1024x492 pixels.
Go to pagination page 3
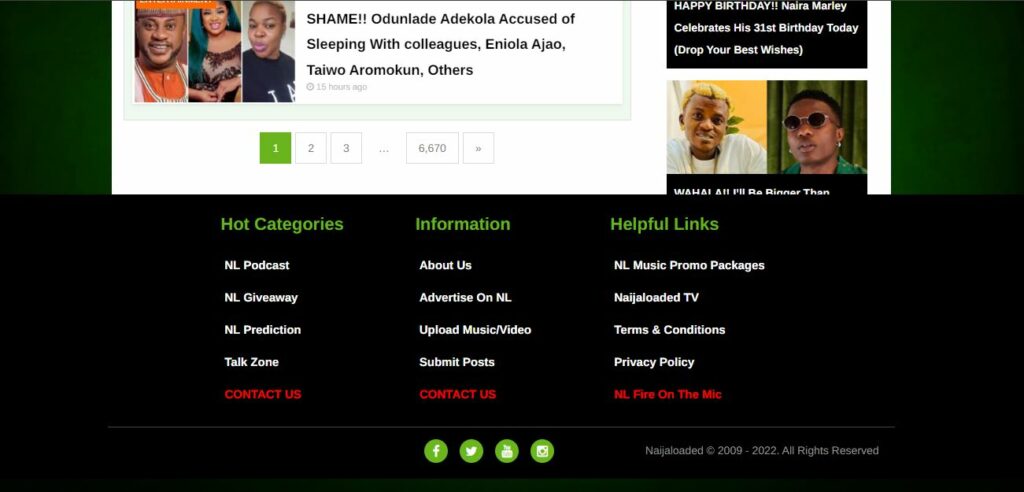(346, 148)
